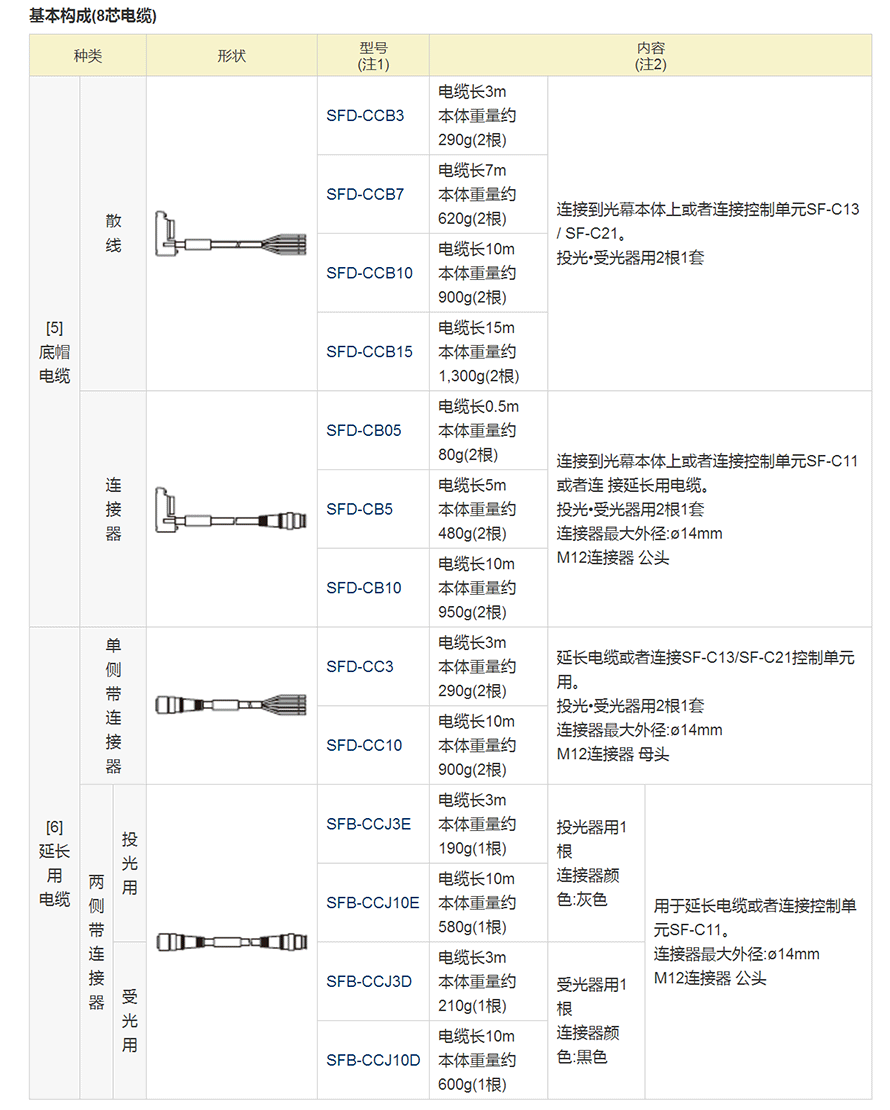Click the SFB-CCJ10D model link

[x=373, y=1060]
